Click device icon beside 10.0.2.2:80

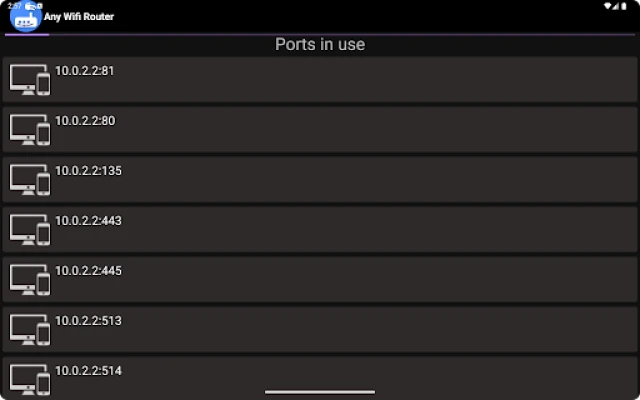click(x=30, y=130)
